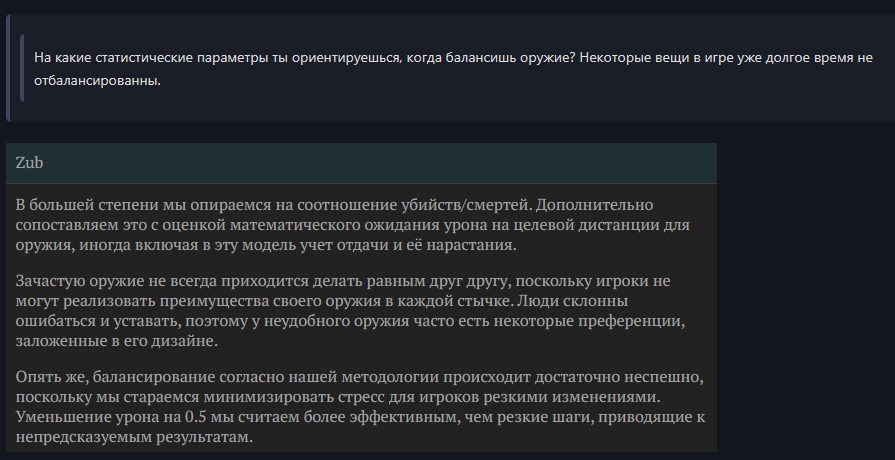Click the paragraph starting "Опять же, балансирование"
The image size is (895, 460).
(360, 407)
